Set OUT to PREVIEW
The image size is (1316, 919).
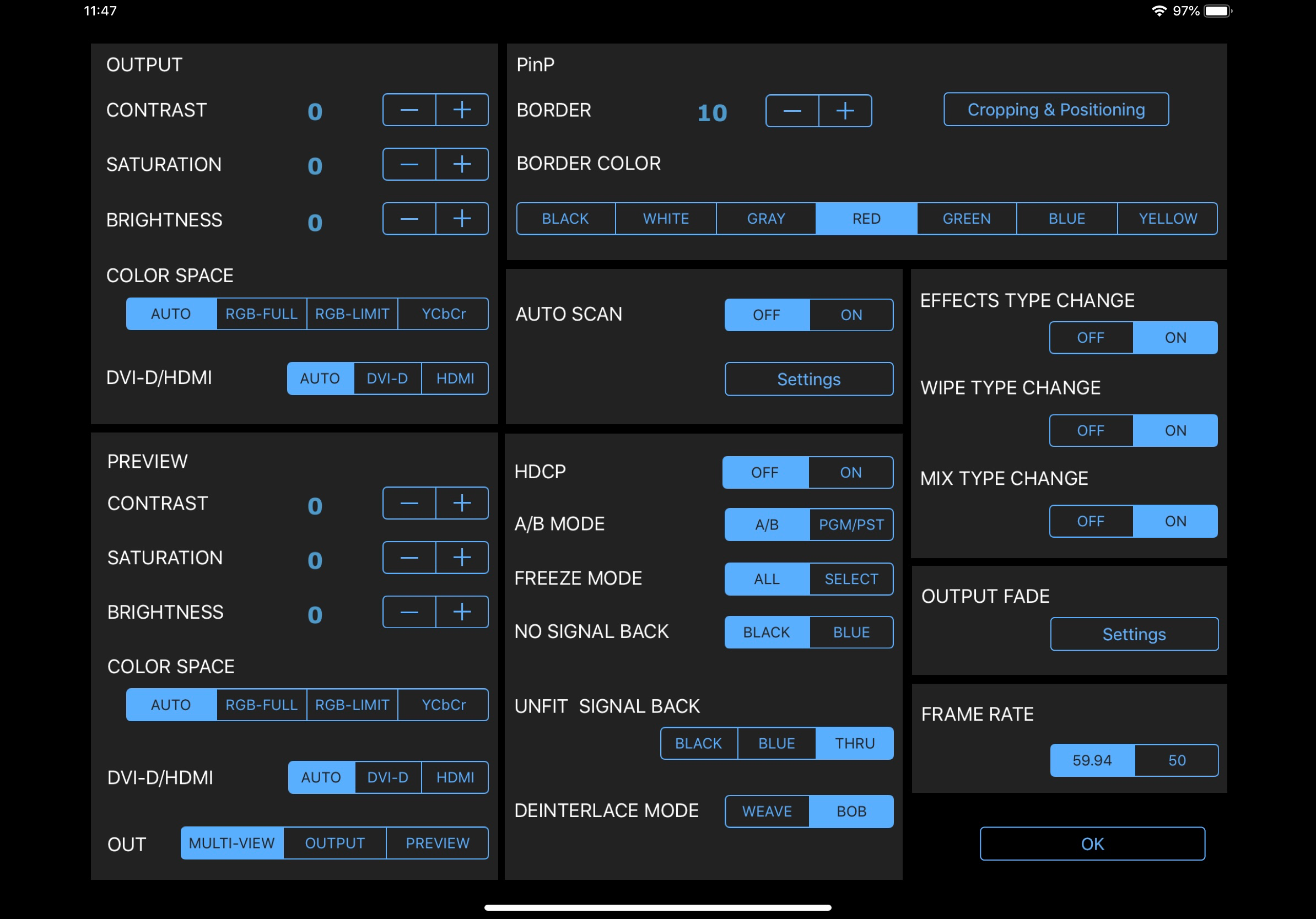click(438, 843)
